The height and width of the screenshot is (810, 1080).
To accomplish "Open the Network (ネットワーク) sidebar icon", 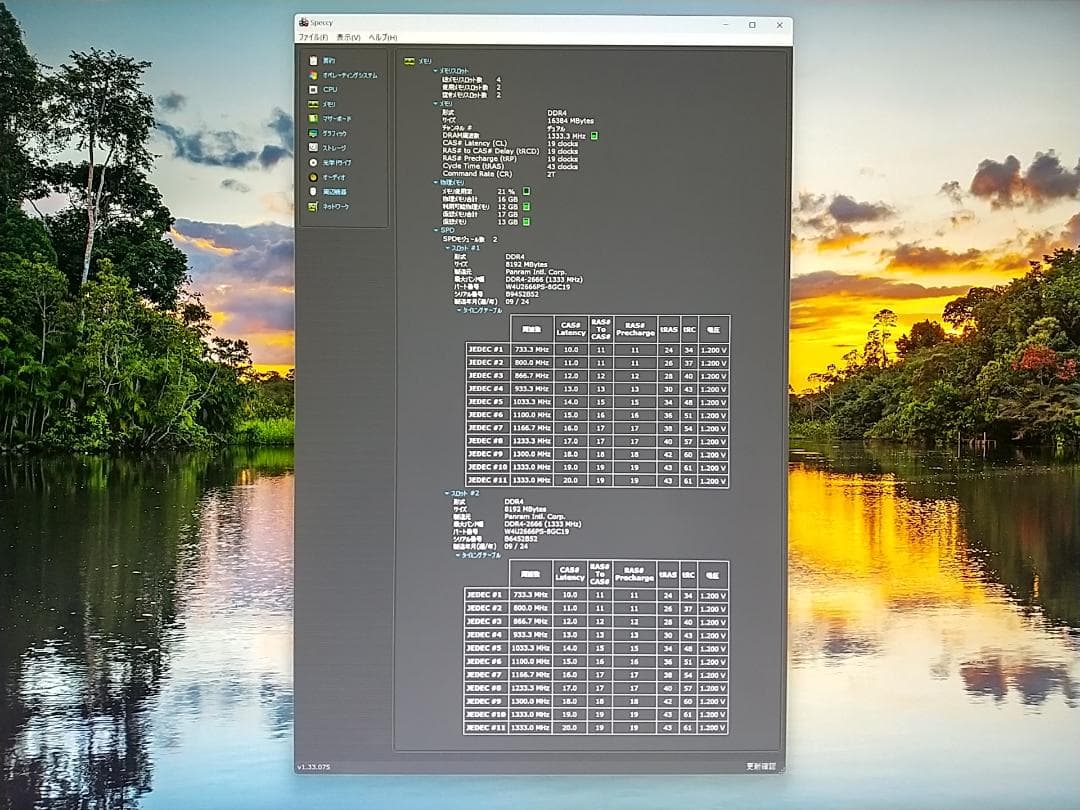I will point(314,206).
